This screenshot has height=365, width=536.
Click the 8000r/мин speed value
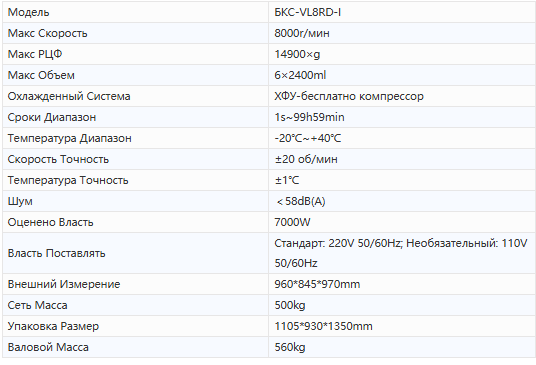(x=302, y=33)
